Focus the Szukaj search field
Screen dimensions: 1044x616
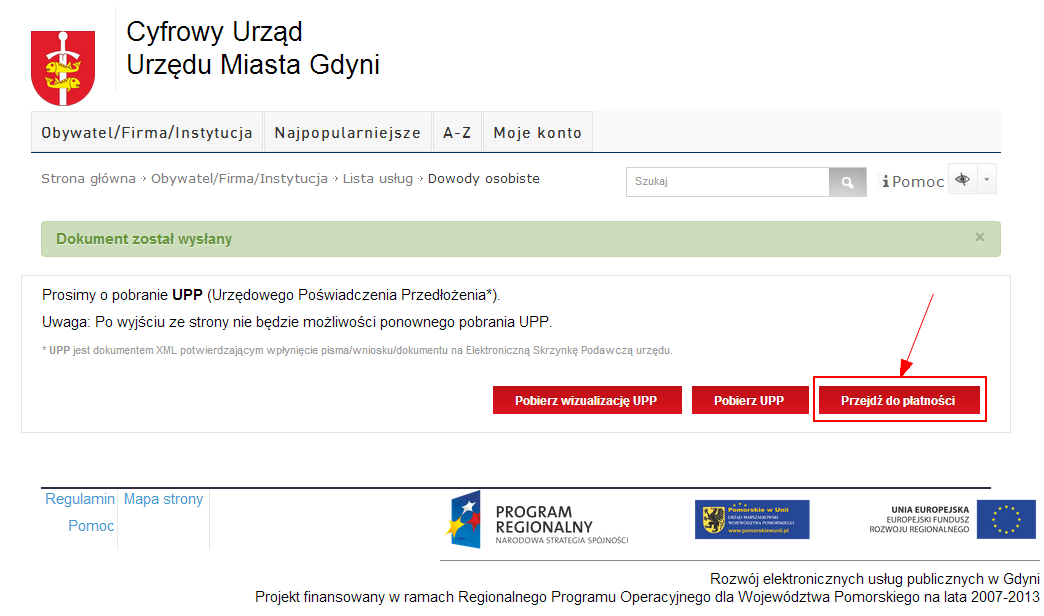point(727,182)
